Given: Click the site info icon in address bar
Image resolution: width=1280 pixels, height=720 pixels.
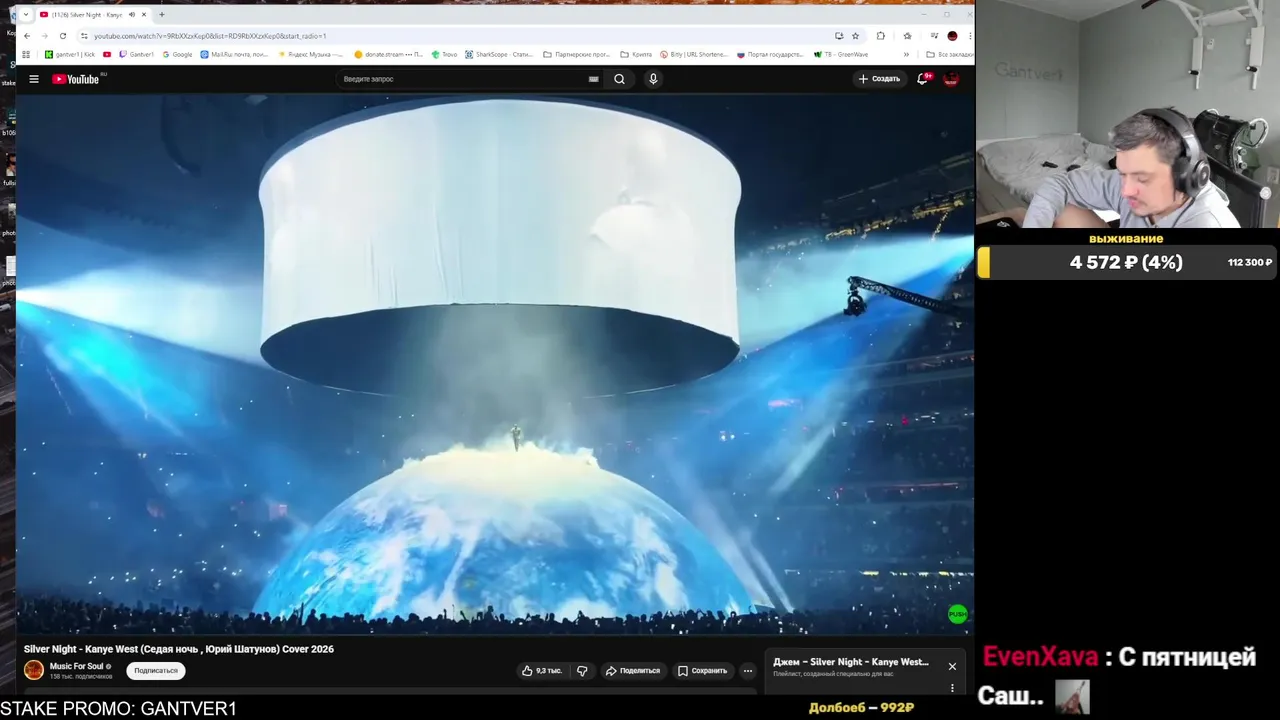Looking at the screenshot, I should pos(84,36).
